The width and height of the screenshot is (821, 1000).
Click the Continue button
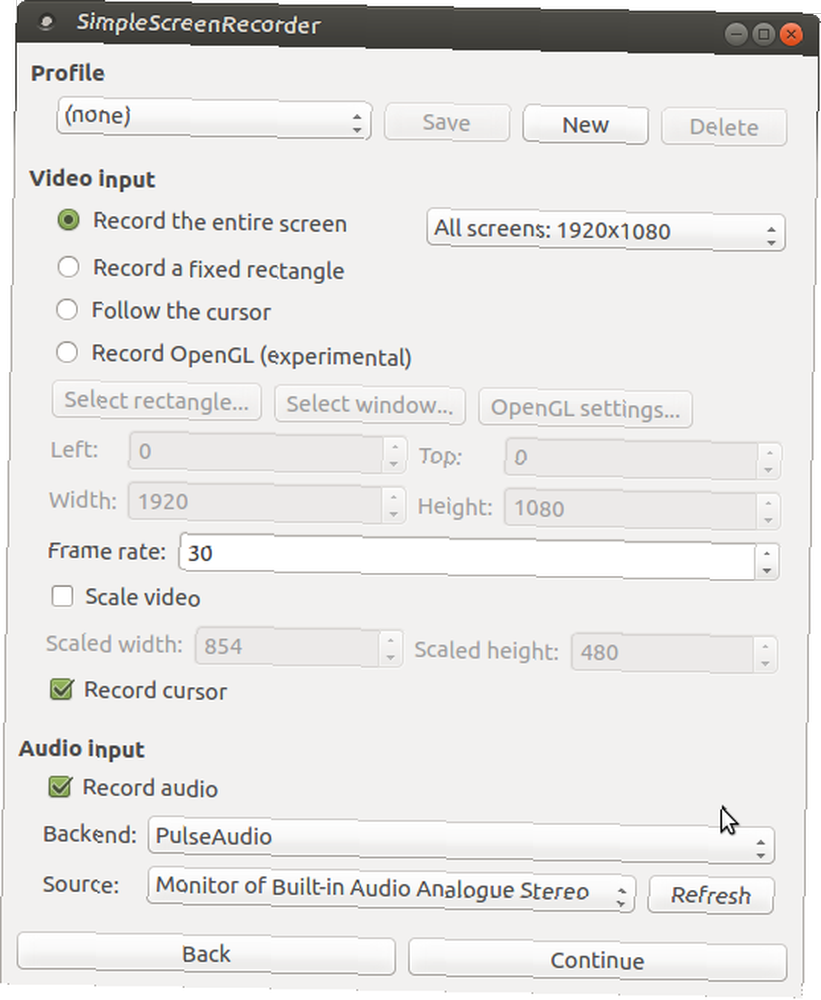click(x=597, y=960)
